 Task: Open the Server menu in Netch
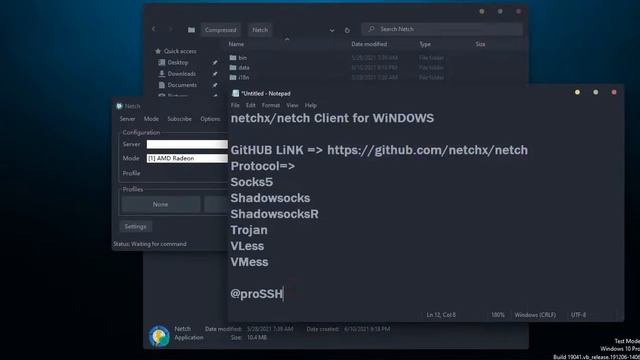[127, 119]
